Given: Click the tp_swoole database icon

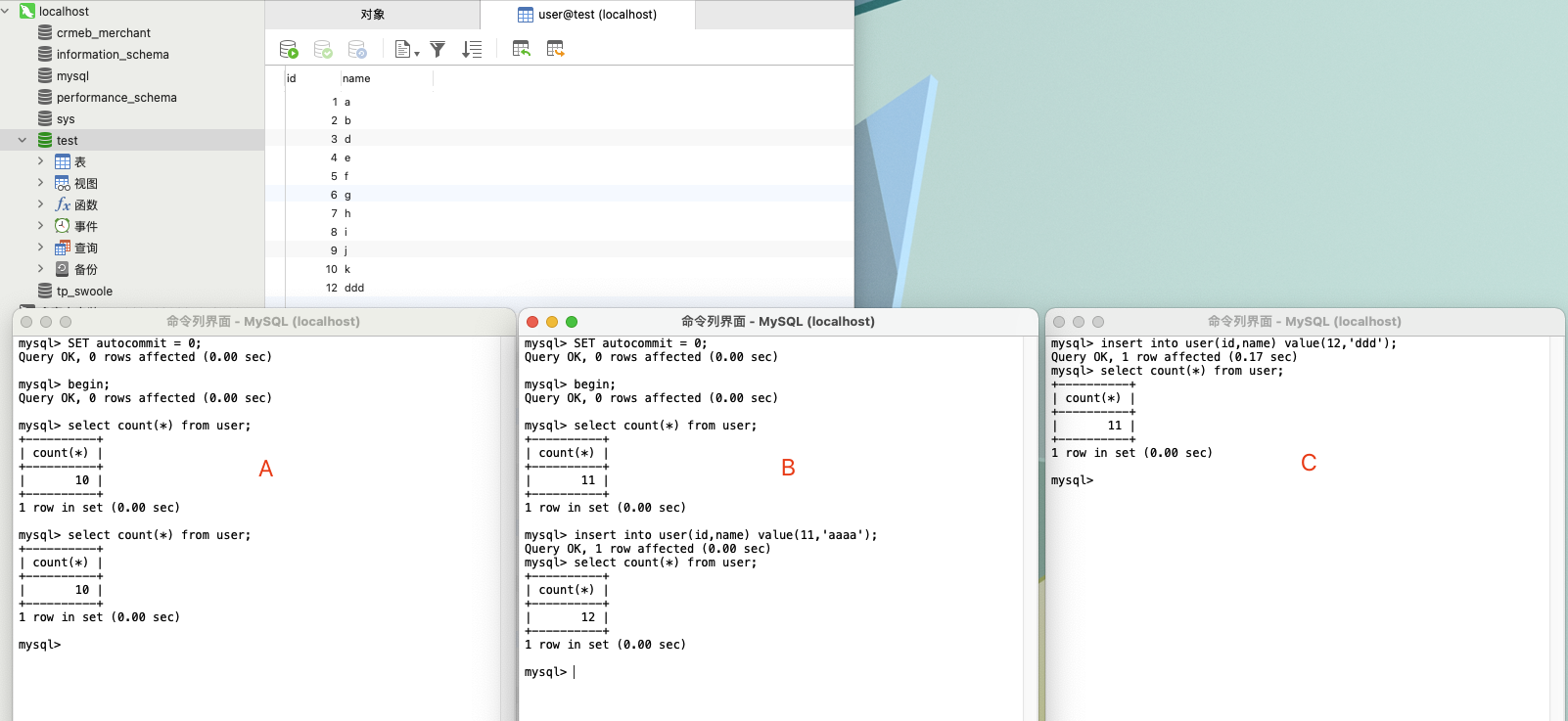Looking at the screenshot, I should (x=45, y=291).
